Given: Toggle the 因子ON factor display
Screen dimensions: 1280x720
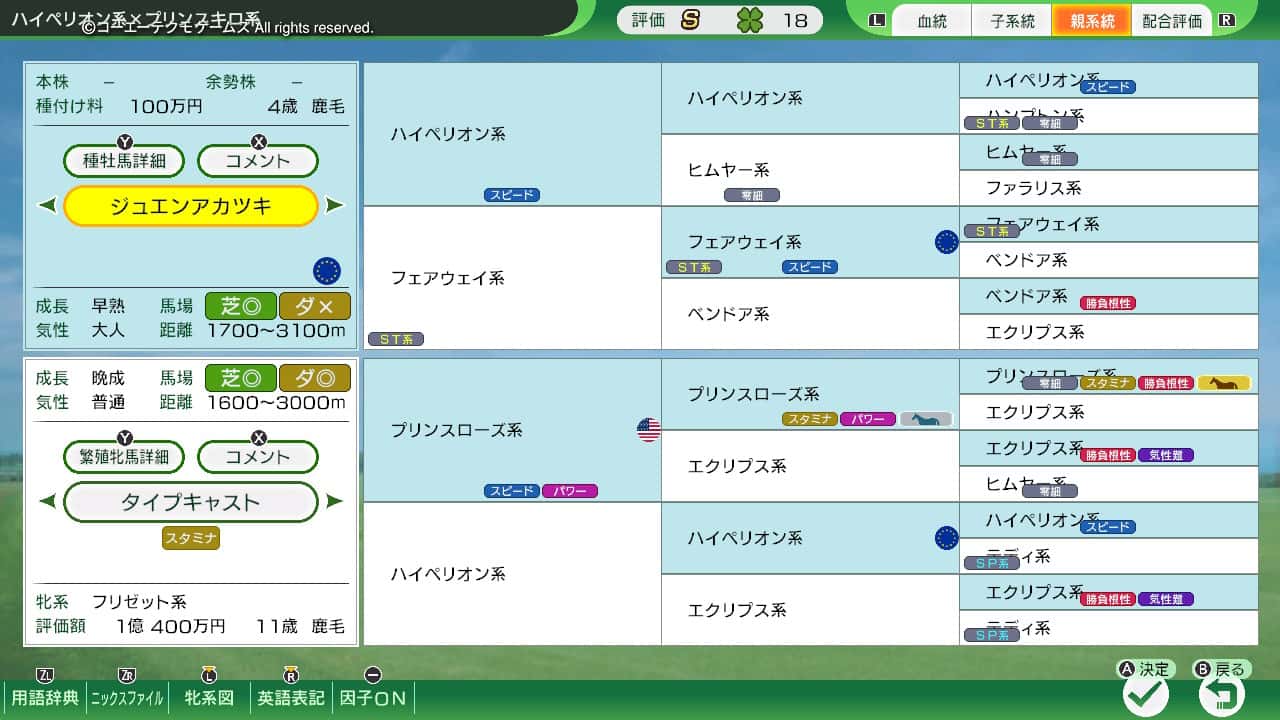Looking at the screenshot, I should coord(374,697).
